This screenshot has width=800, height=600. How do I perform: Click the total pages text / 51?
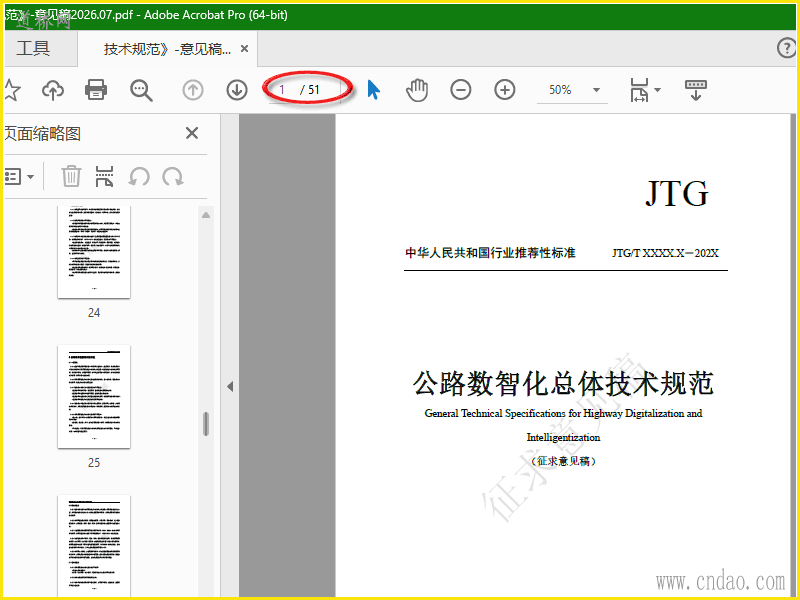click(x=310, y=90)
